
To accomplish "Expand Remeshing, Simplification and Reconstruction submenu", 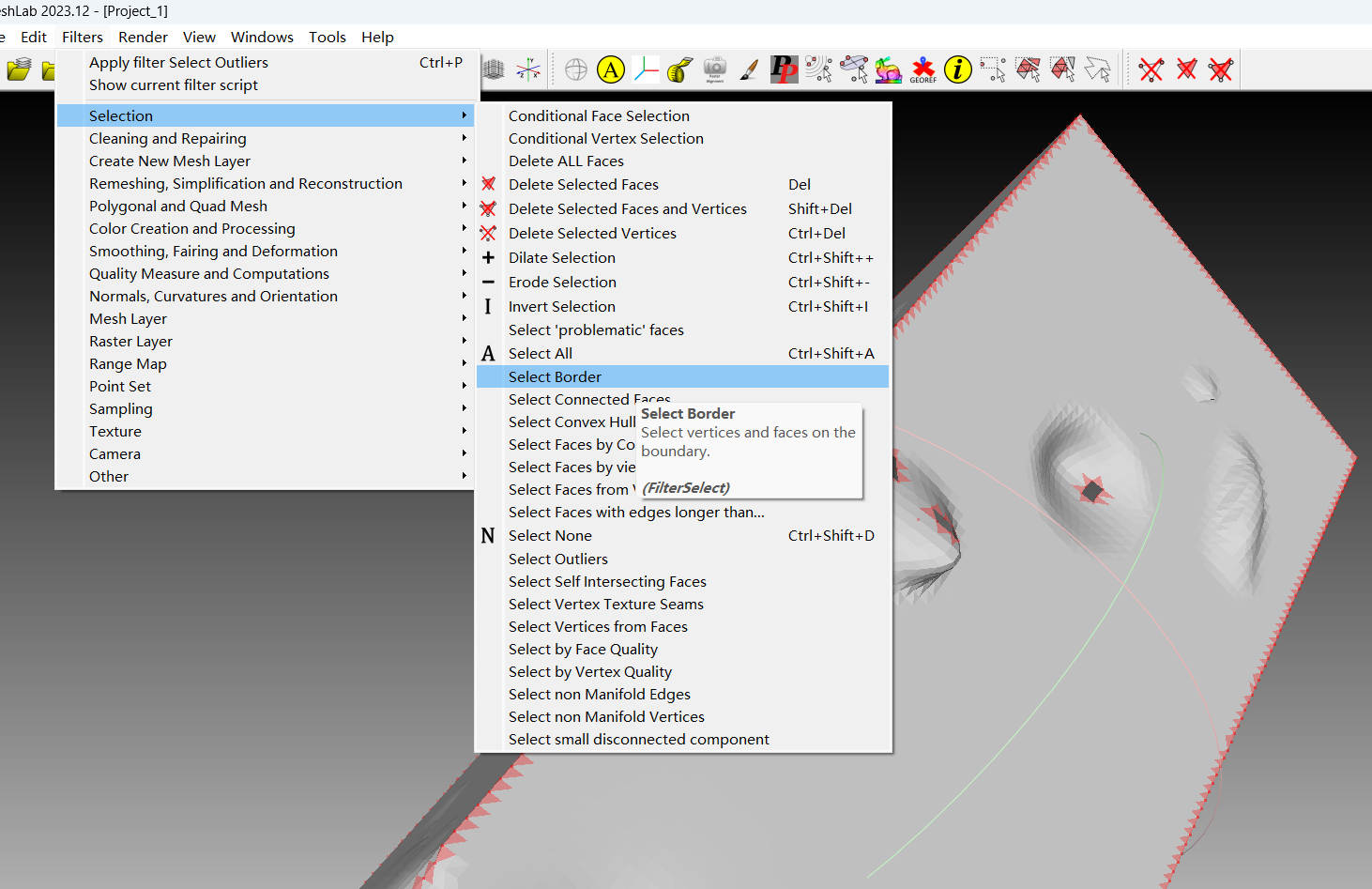I will pos(266,183).
